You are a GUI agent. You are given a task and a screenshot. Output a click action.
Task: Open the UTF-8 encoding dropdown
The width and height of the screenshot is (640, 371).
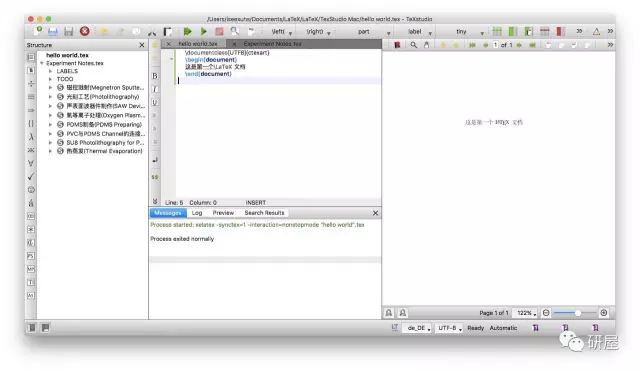tap(449, 328)
